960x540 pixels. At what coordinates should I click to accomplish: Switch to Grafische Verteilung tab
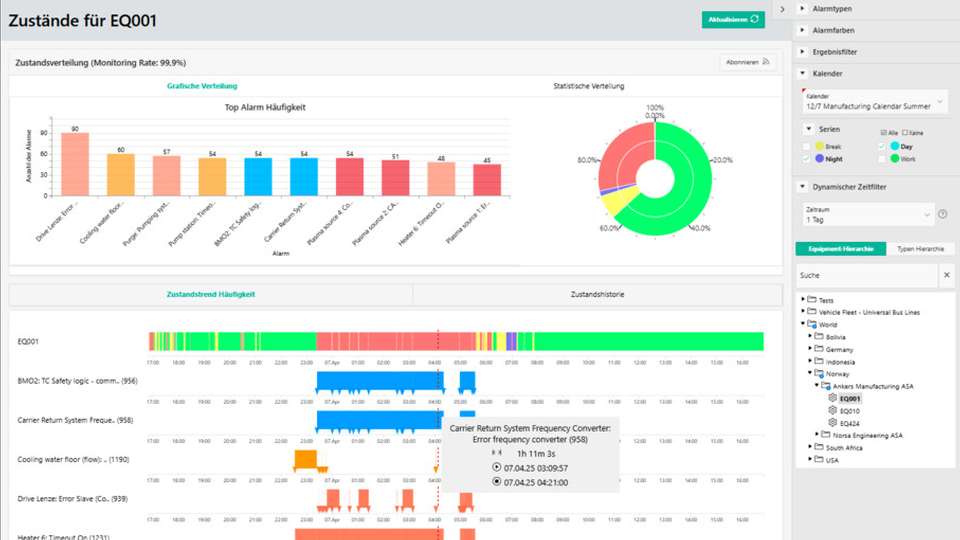click(202, 86)
